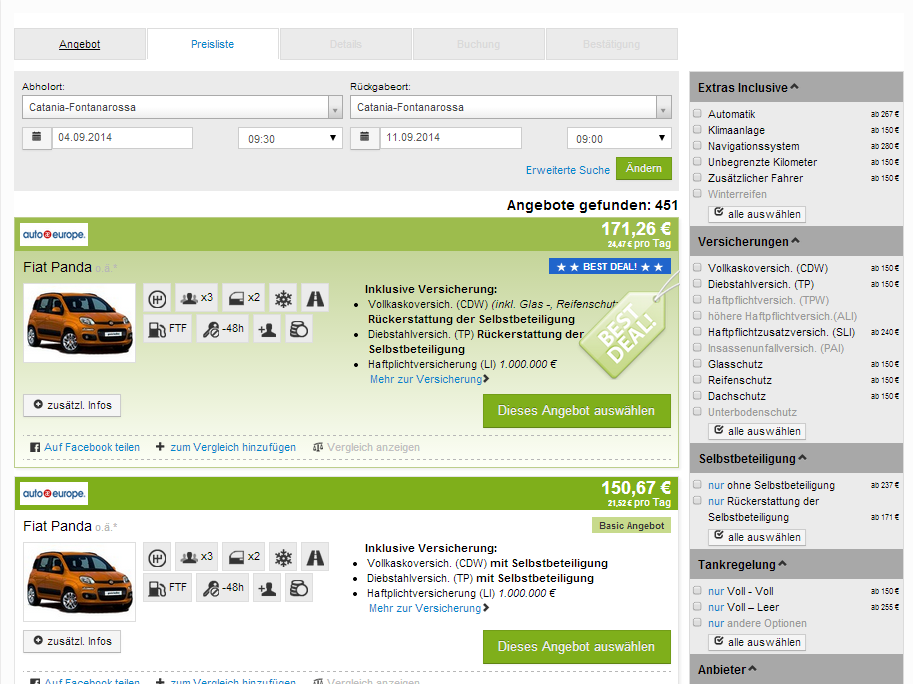
Task: Open the Rückgabeort location dropdown
Action: coord(511,107)
